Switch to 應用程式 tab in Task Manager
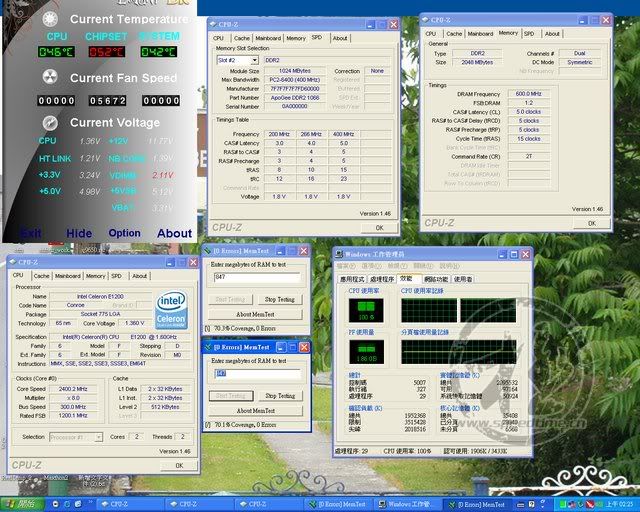 352,279
